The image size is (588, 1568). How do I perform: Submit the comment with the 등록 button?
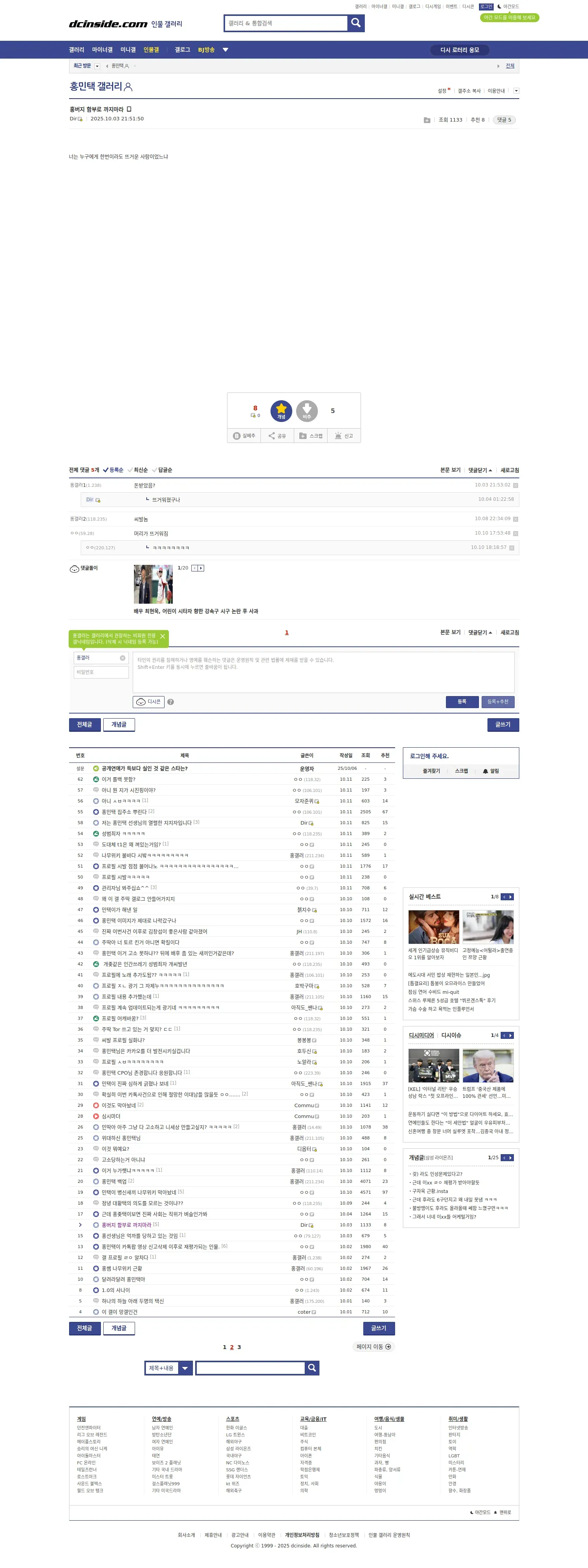[x=462, y=702]
